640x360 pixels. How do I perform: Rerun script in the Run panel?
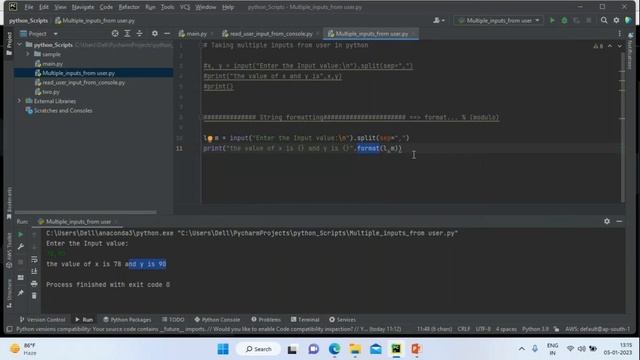20,234
